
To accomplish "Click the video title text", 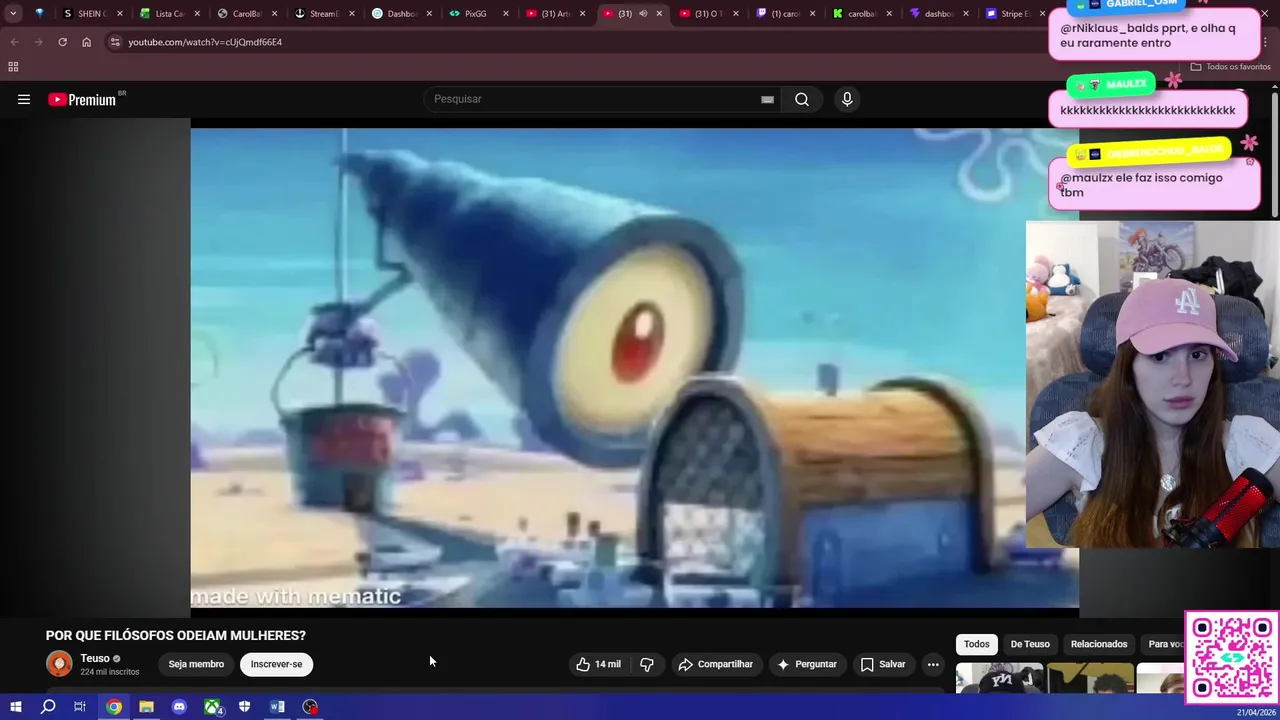I will click(x=176, y=635).
